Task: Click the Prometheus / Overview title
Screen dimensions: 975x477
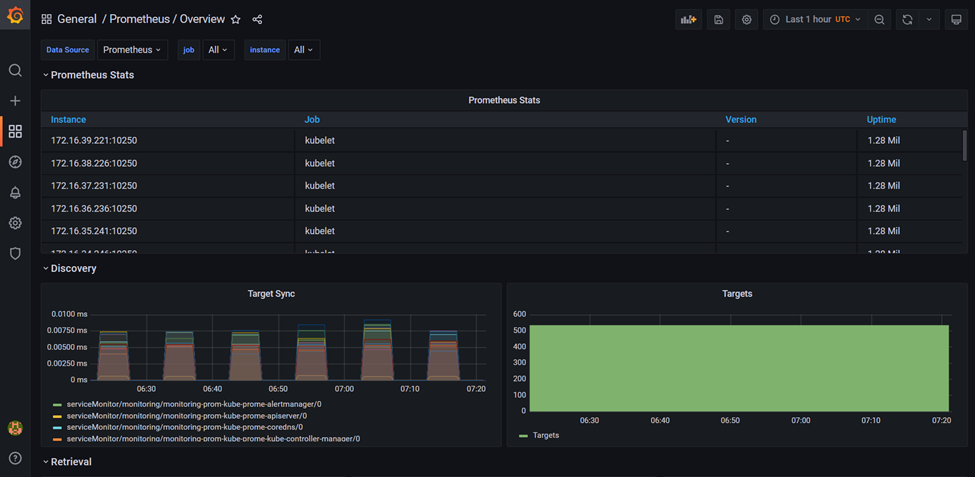Action: pyautogui.click(x=167, y=19)
